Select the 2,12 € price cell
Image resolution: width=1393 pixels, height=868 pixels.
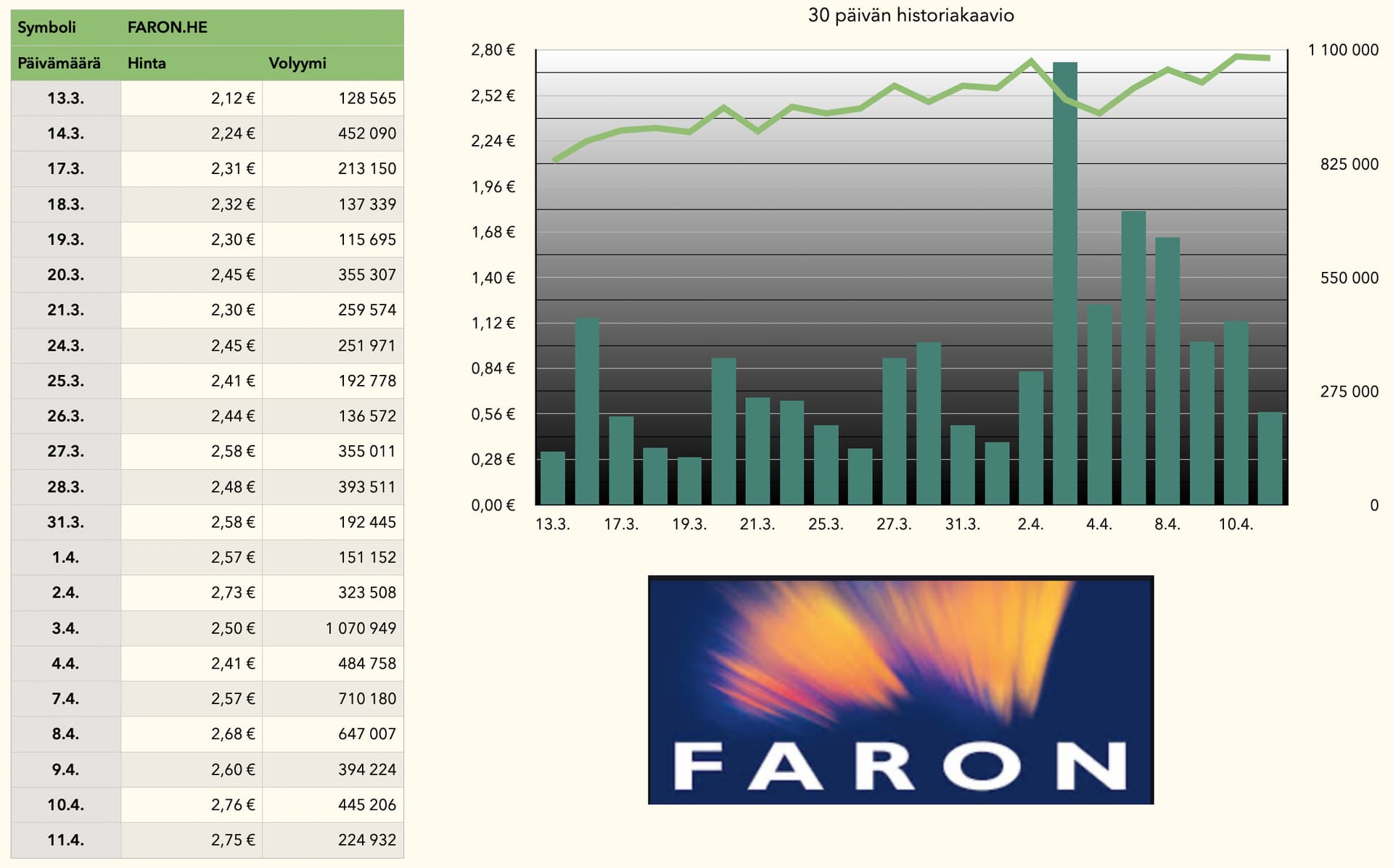tap(233, 98)
